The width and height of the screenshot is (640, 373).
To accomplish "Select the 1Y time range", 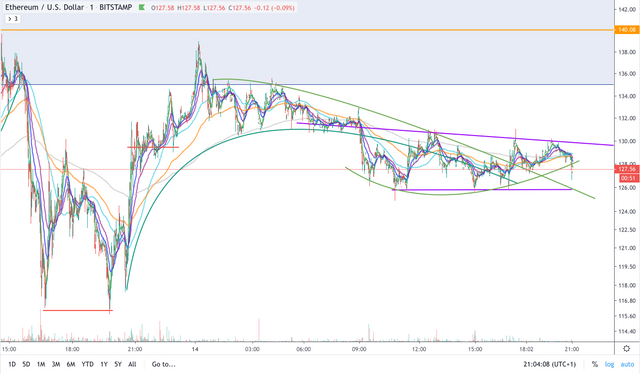I will 104,364.
